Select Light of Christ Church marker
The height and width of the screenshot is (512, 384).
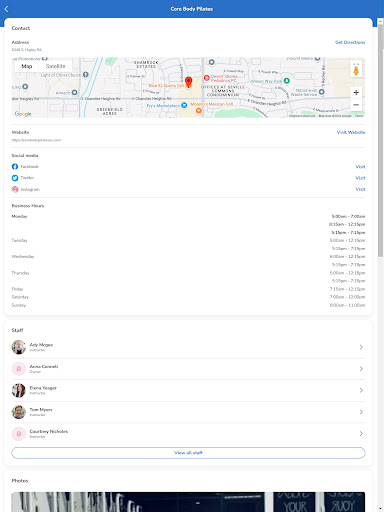[86, 75]
